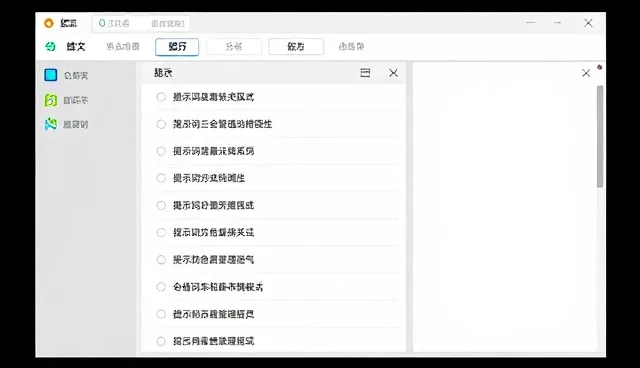The image size is (640, 368).
Task: Select the first radio button in the list
Action: coord(161,97)
